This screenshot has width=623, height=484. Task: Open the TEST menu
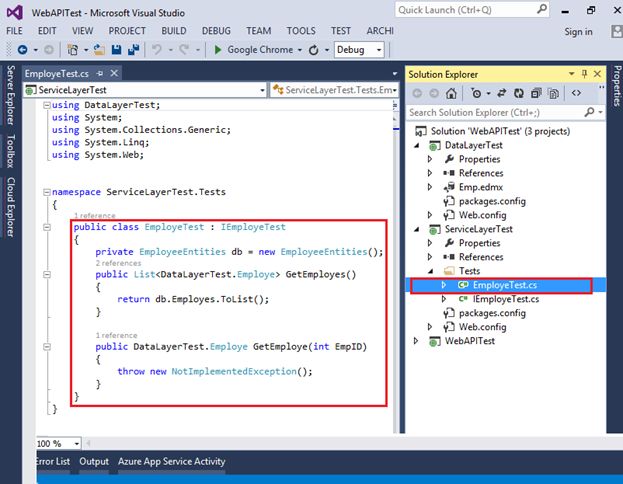[x=341, y=31]
